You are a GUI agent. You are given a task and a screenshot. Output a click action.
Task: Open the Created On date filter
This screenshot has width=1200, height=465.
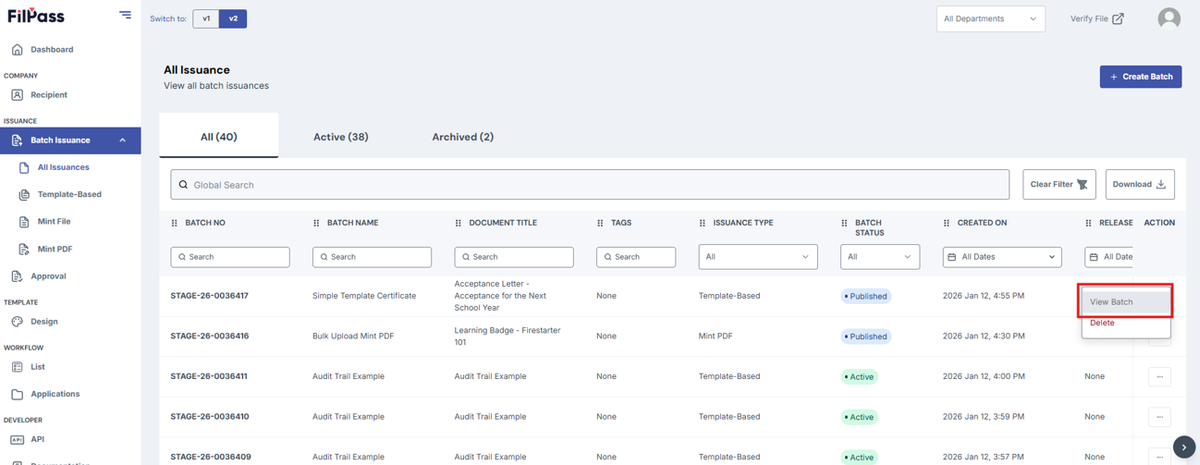click(x=1002, y=257)
